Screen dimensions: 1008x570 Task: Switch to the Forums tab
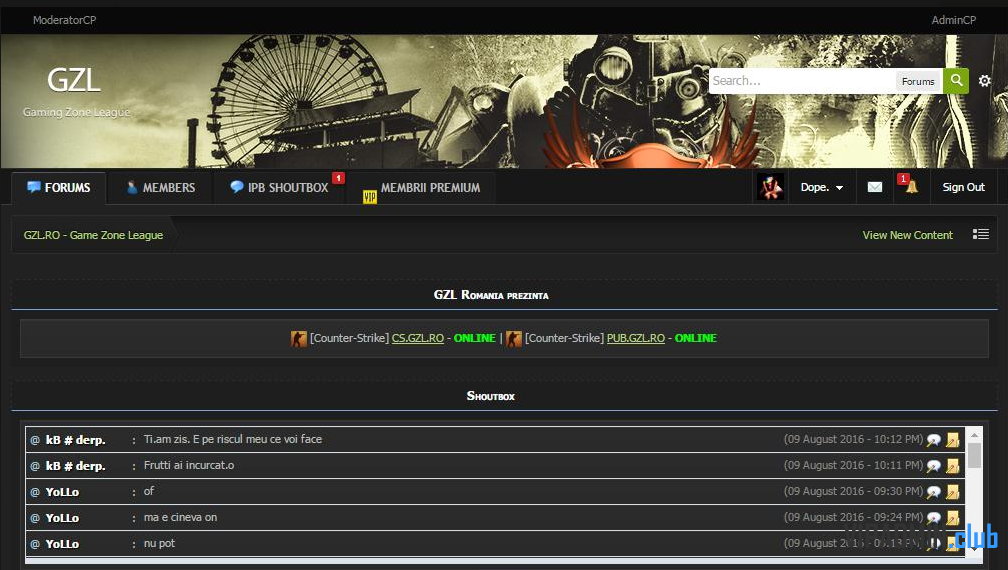58,188
